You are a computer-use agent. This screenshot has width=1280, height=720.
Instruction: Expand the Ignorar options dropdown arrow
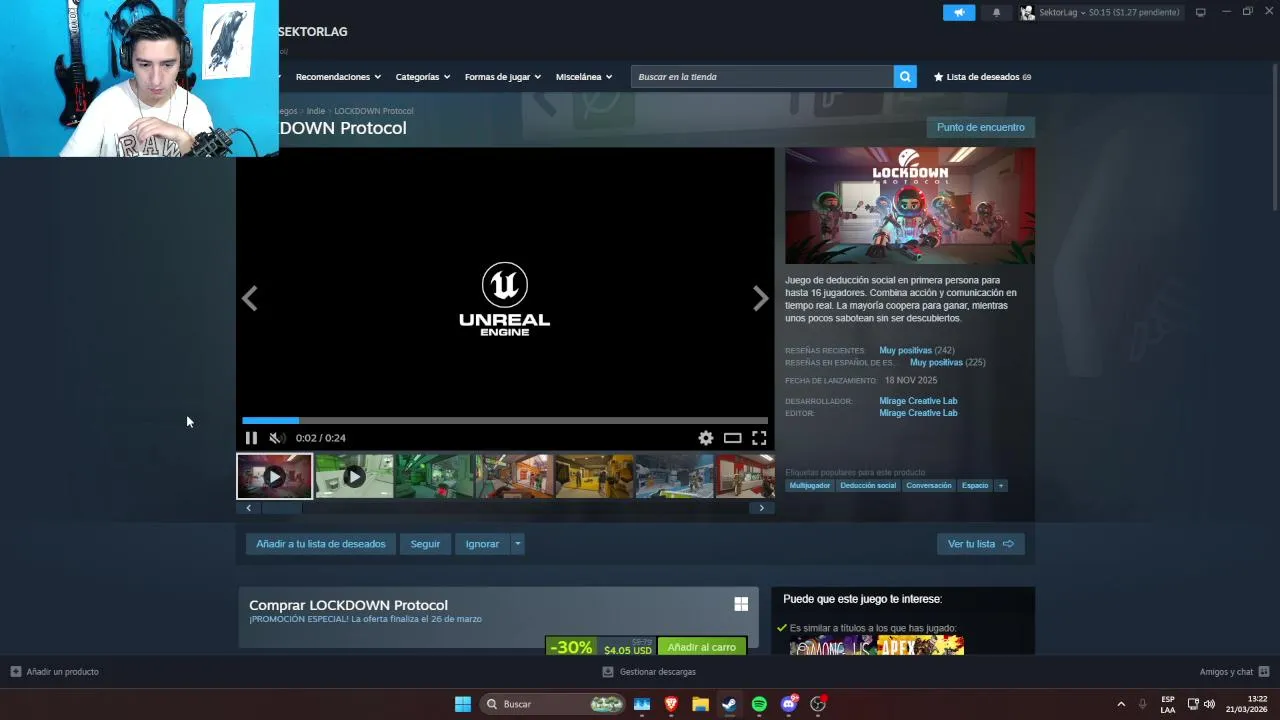pos(517,544)
